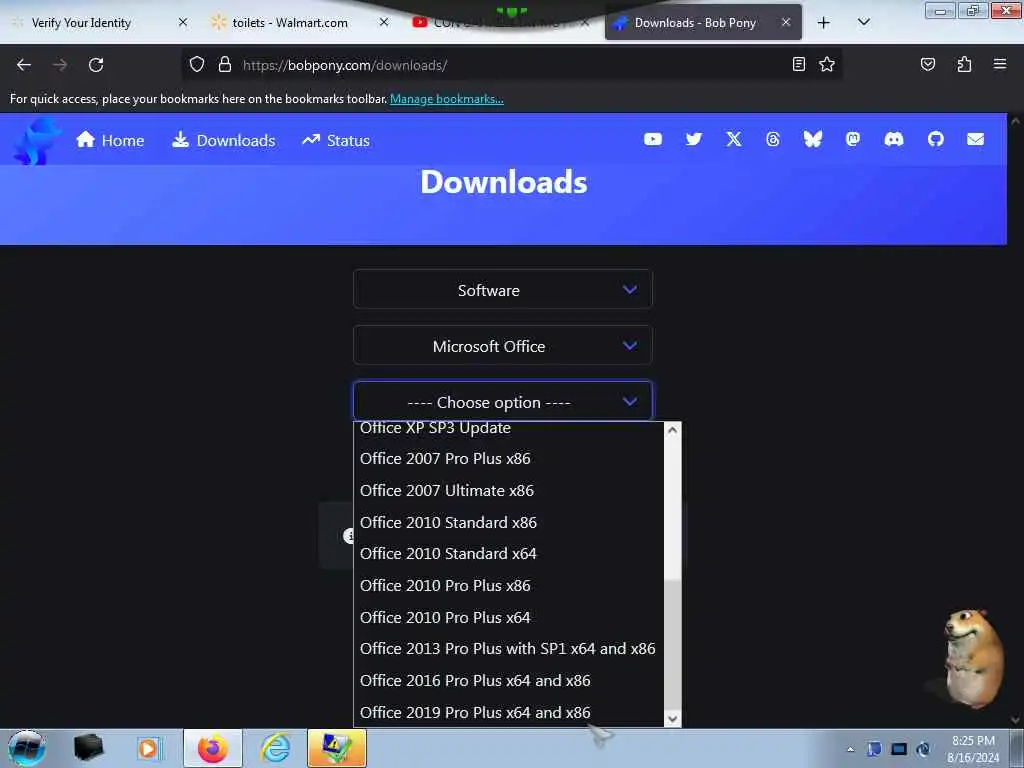1024x768 pixels.
Task: Select Office 2007 Pro Plus x86
Action: coord(508,458)
